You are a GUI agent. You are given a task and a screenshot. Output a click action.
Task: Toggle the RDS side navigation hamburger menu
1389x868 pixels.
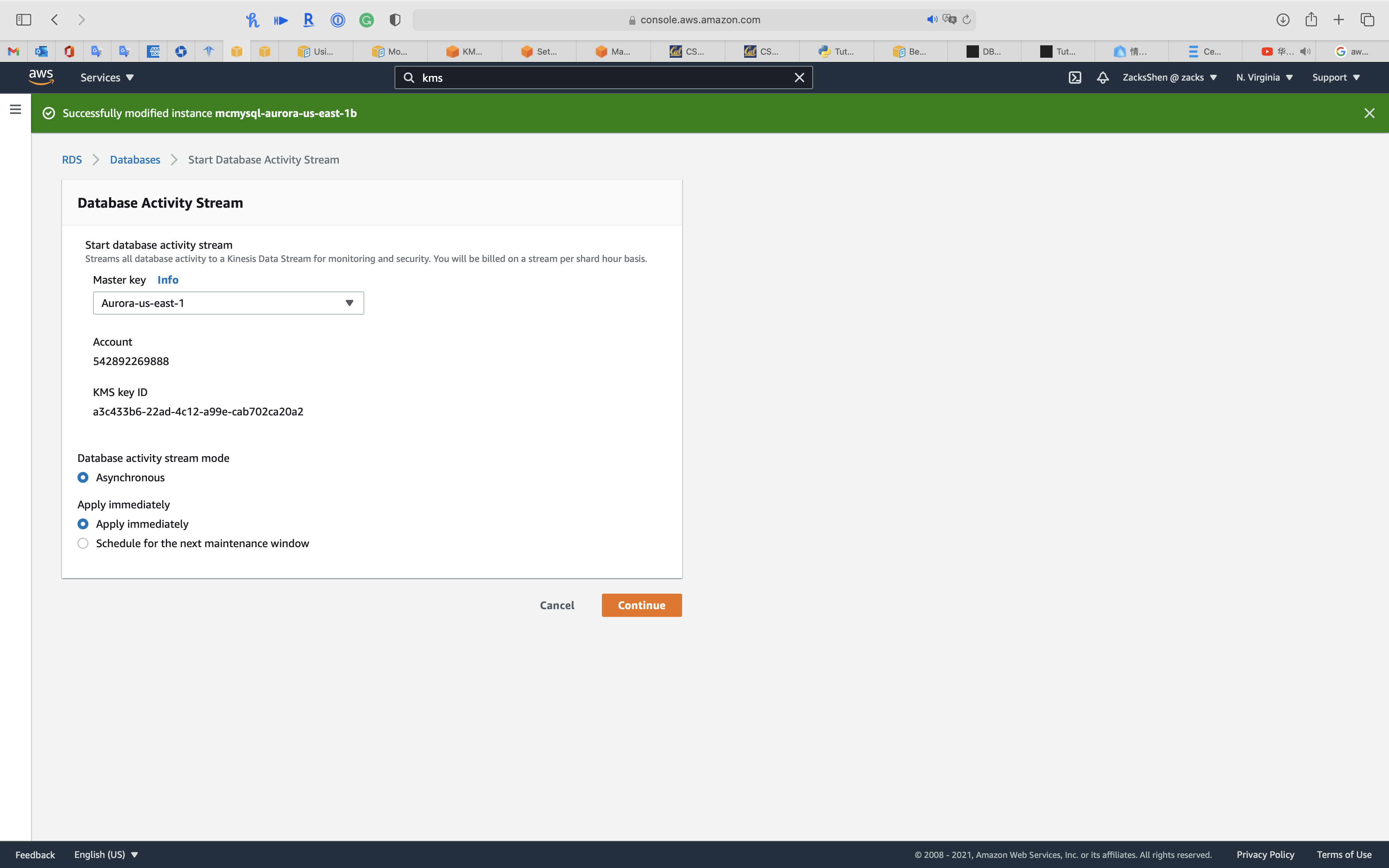pyautogui.click(x=16, y=109)
